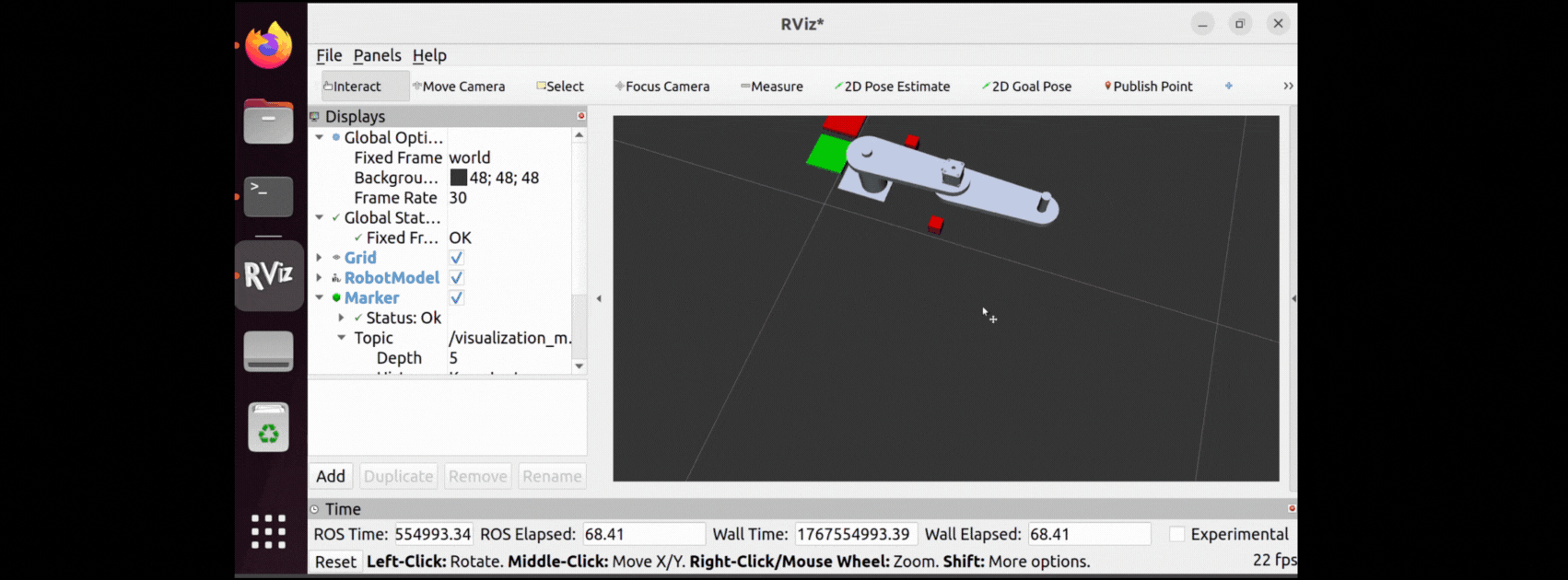This screenshot has height=580, width=1568.
Task: Collapse the Global Options section
Action: (x=320, y=137)
